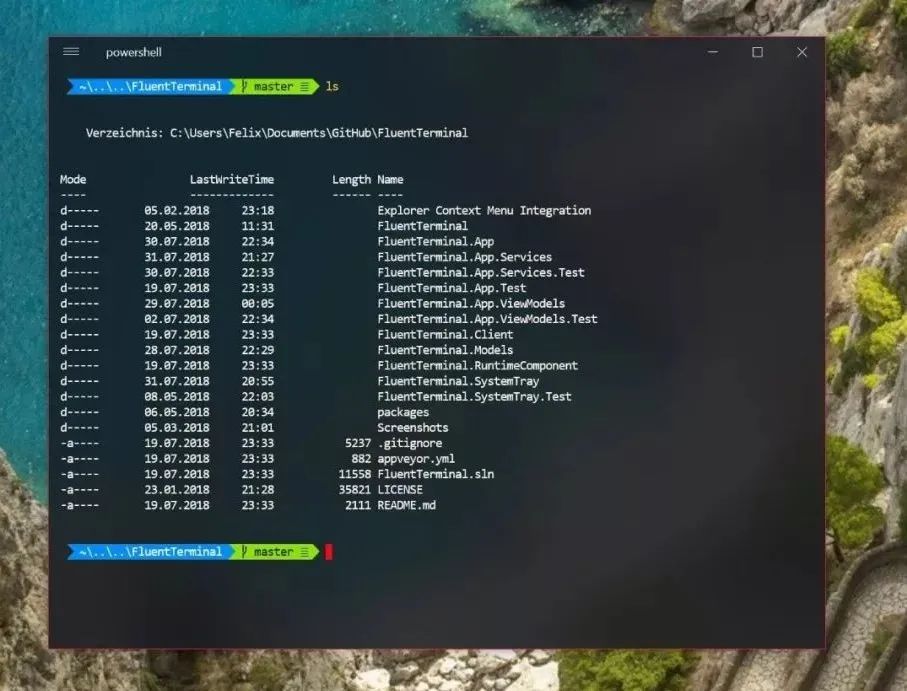Click the Verzeichnis path line

tap(276, 133)
